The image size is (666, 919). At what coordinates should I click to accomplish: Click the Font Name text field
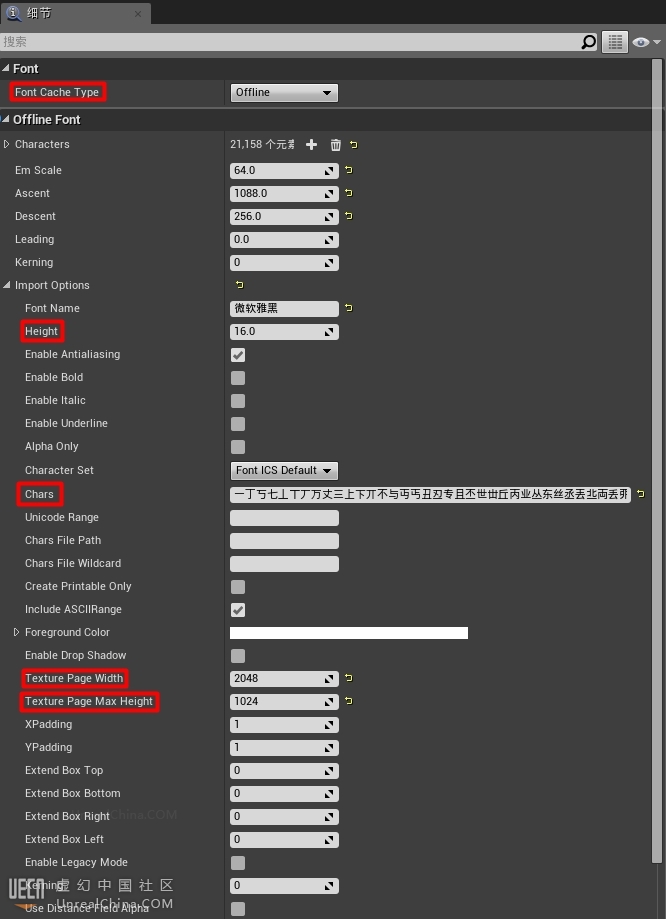[x=284, y=308]
